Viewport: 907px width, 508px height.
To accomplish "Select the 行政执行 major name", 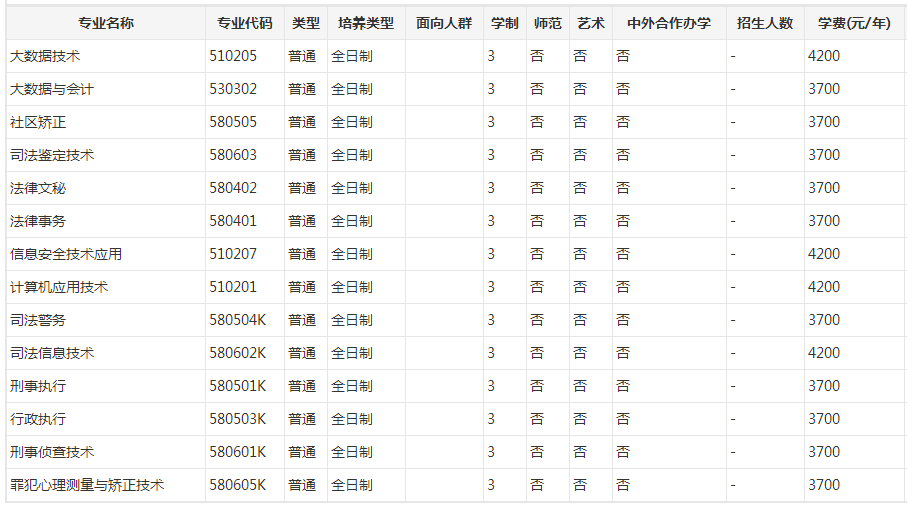I will coord(38,419).
